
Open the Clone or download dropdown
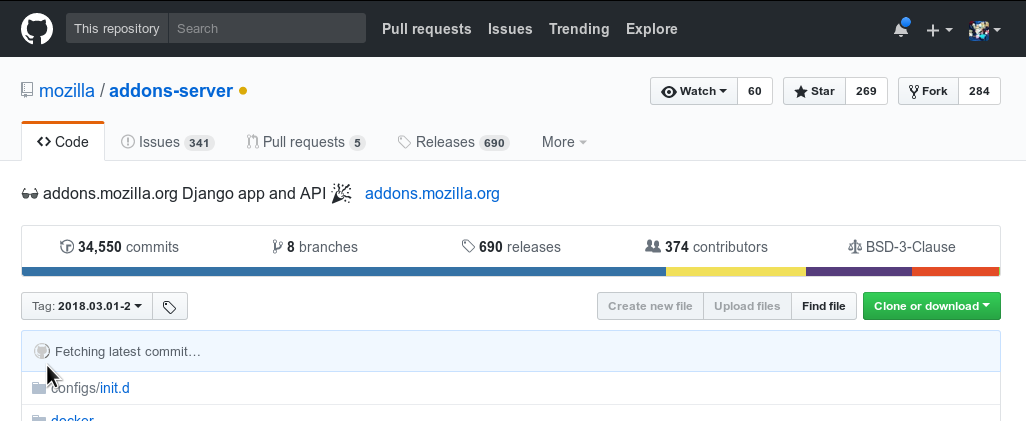pyautogui.click(x=932, y=306)
